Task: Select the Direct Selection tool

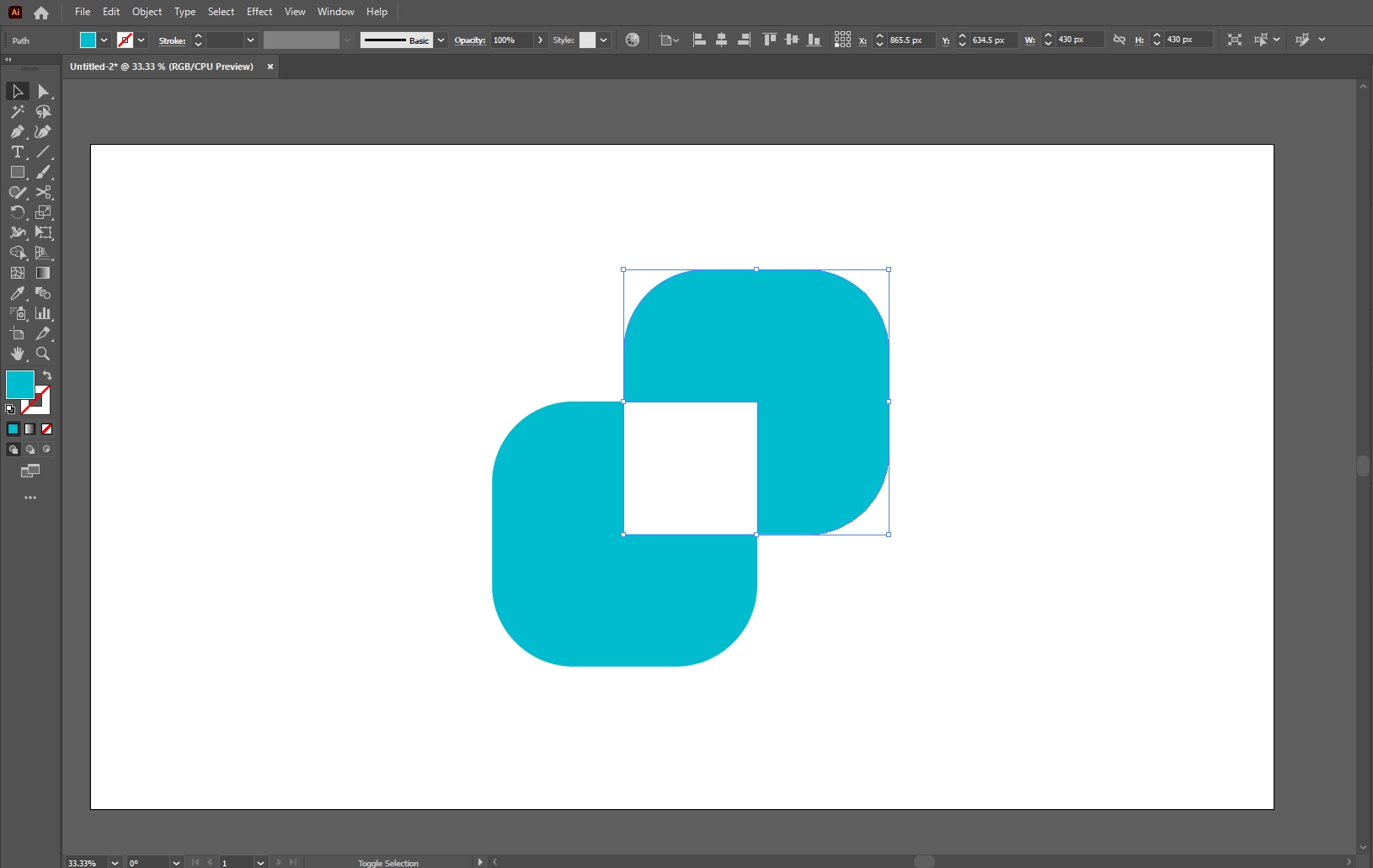Action: [x=43, y=91]
